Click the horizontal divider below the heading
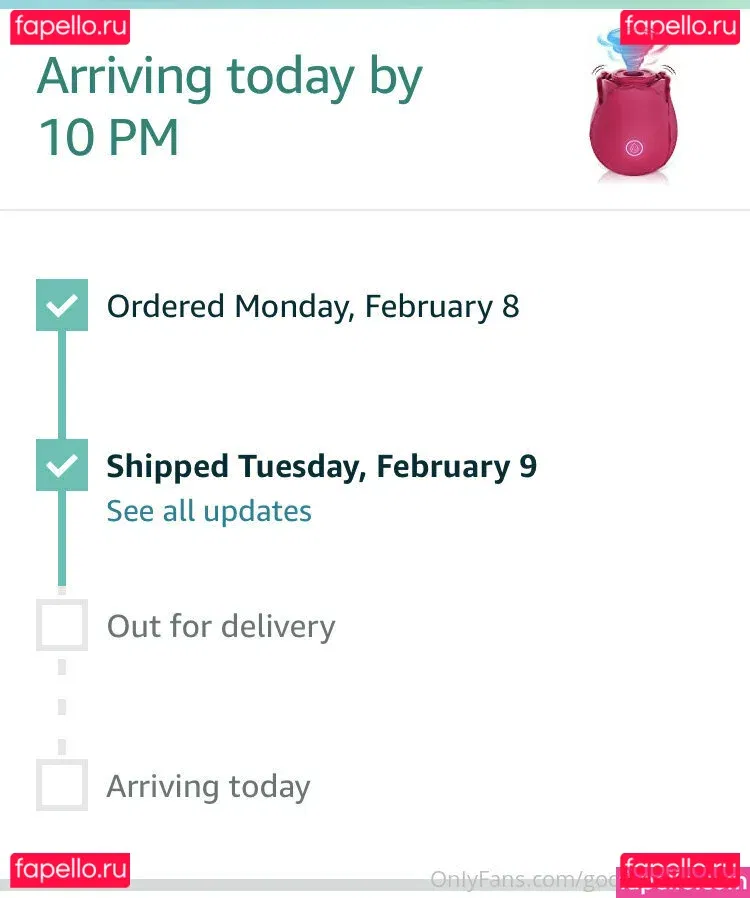Image resolution: width=750 pixels, height=898 pixels. 375,210
